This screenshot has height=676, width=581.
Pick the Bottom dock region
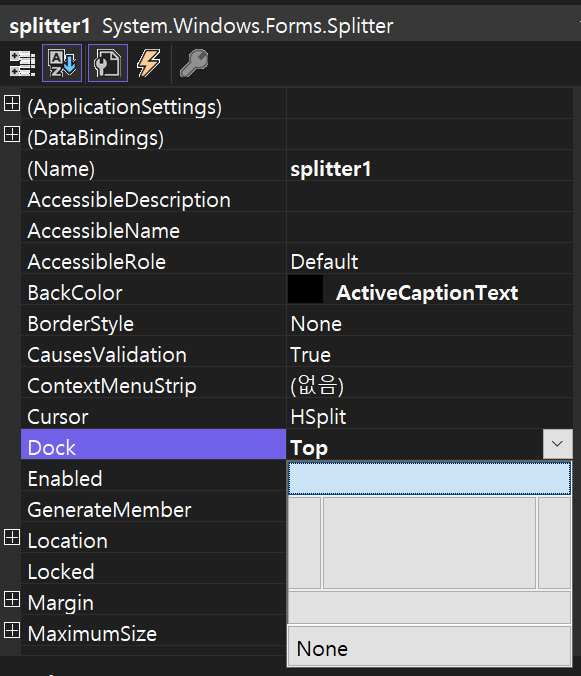(x=429, y=607)
